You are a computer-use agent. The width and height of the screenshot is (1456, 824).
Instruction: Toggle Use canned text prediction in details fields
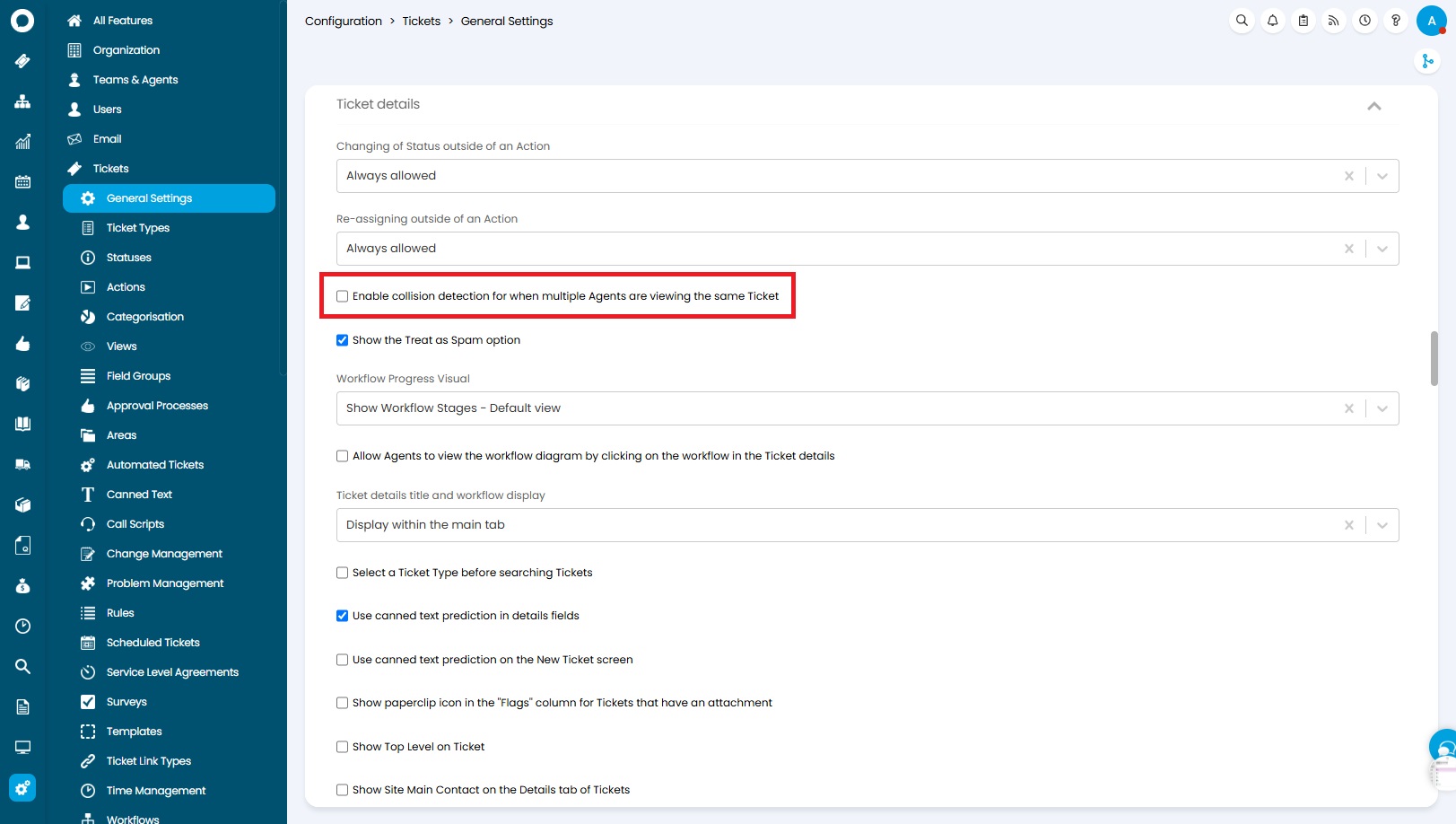coord(342,616)
